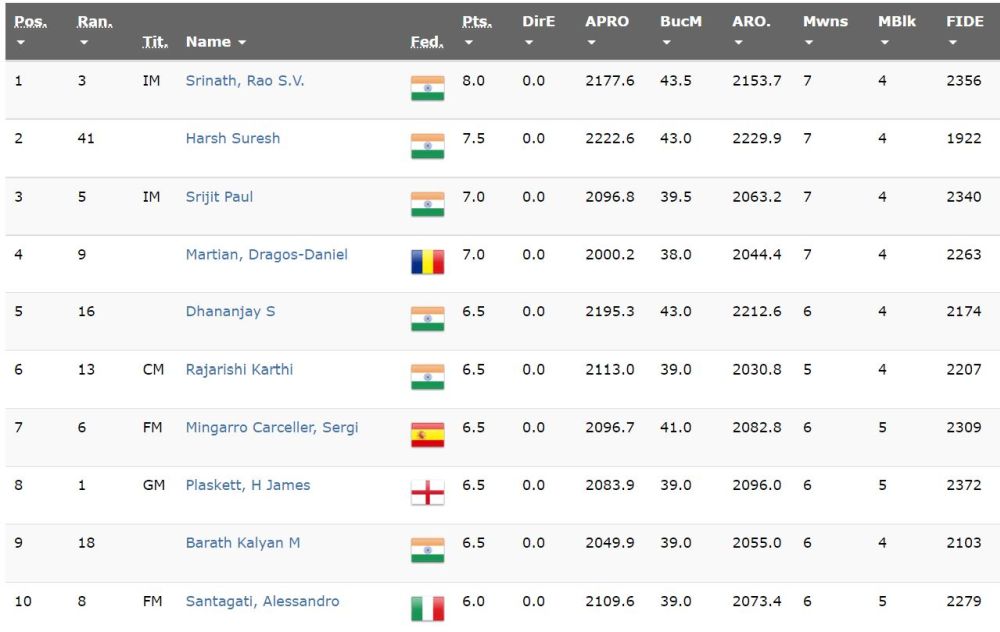Image resolution: width=1000 pixels, height=632 pixels.
Task: Select BucM value 41.0
Action: (x=675, y=427)
